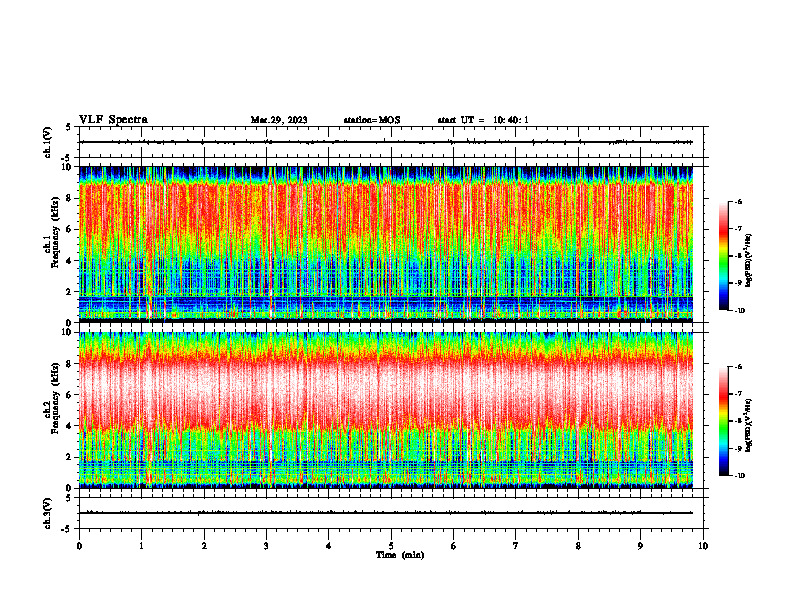Image resolution: width=792 pixels, height=612 pixels.
Task: Click ch.2 colorbar label '-10'
Action: [740, 476]
